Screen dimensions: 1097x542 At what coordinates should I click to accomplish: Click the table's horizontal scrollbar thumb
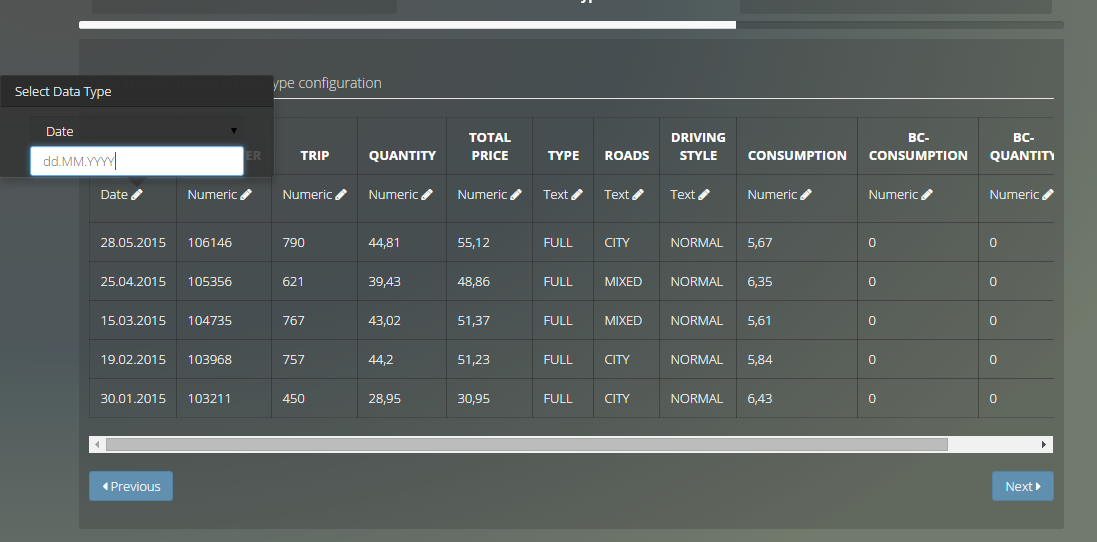[526, 444]
